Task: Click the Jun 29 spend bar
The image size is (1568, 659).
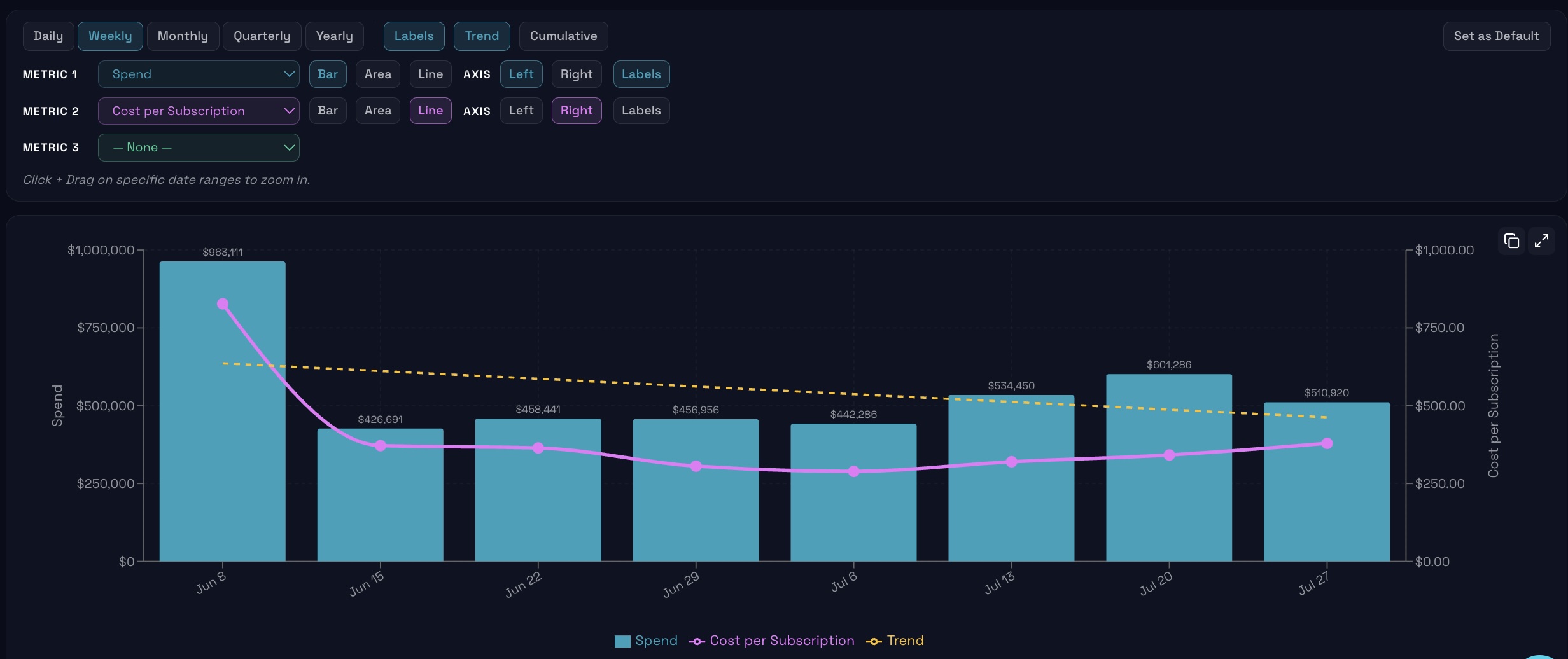Action: [x=696, y=490]
